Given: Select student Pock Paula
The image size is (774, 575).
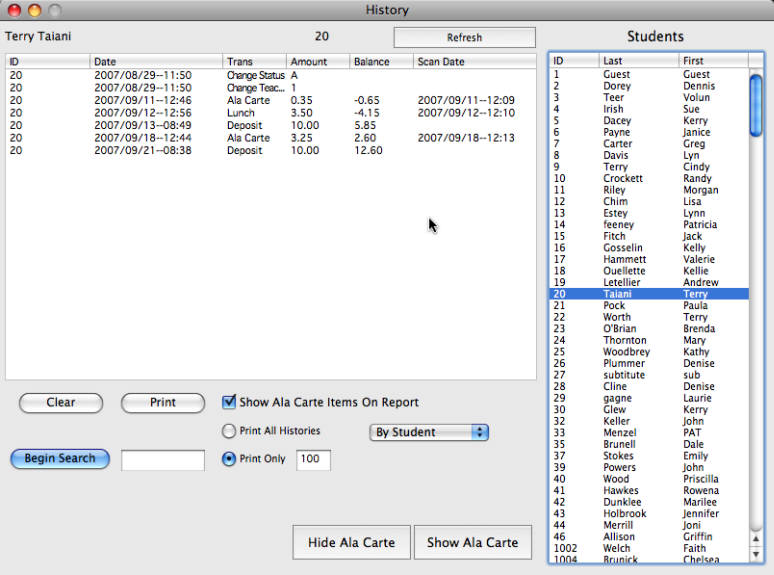Looking at the screenshot, I should [649, 306].
